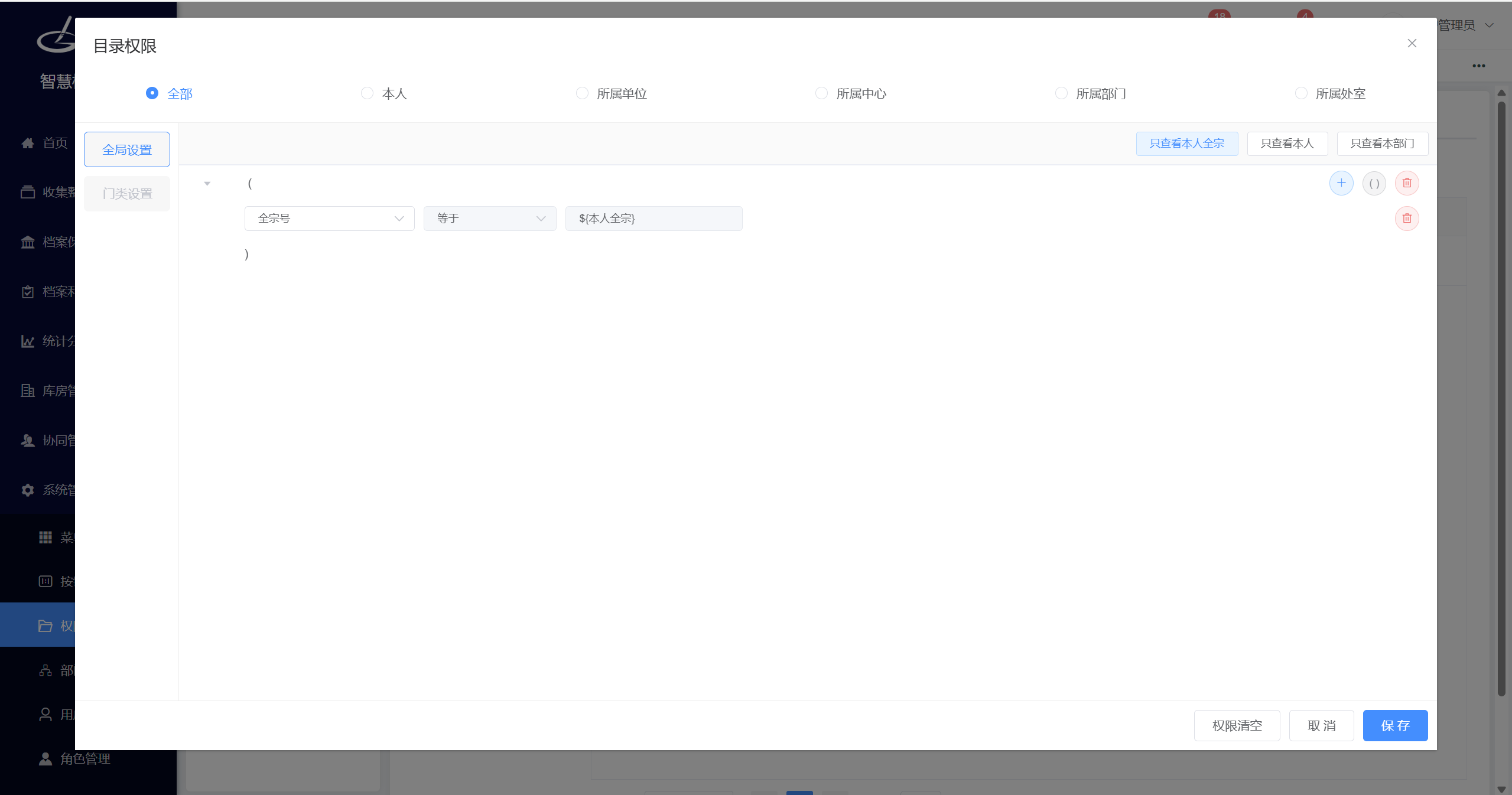This screenshot has width=1512, height=795.
Task: Click the grid menu icon in sidebar
Action: 45,537
